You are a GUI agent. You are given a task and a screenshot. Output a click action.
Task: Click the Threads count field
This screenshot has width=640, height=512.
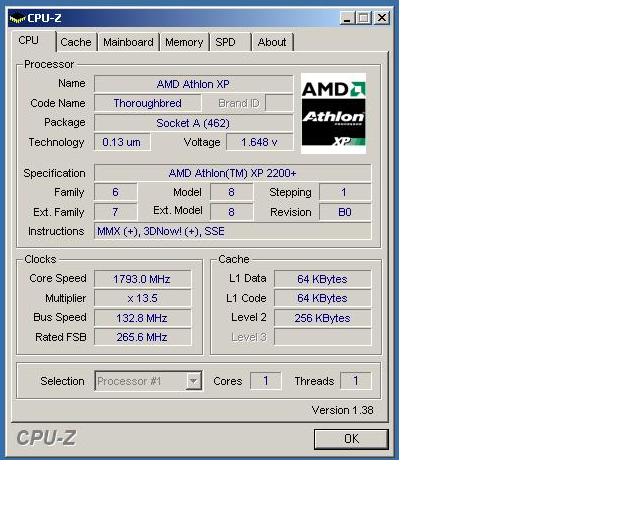tap(356, 381)
